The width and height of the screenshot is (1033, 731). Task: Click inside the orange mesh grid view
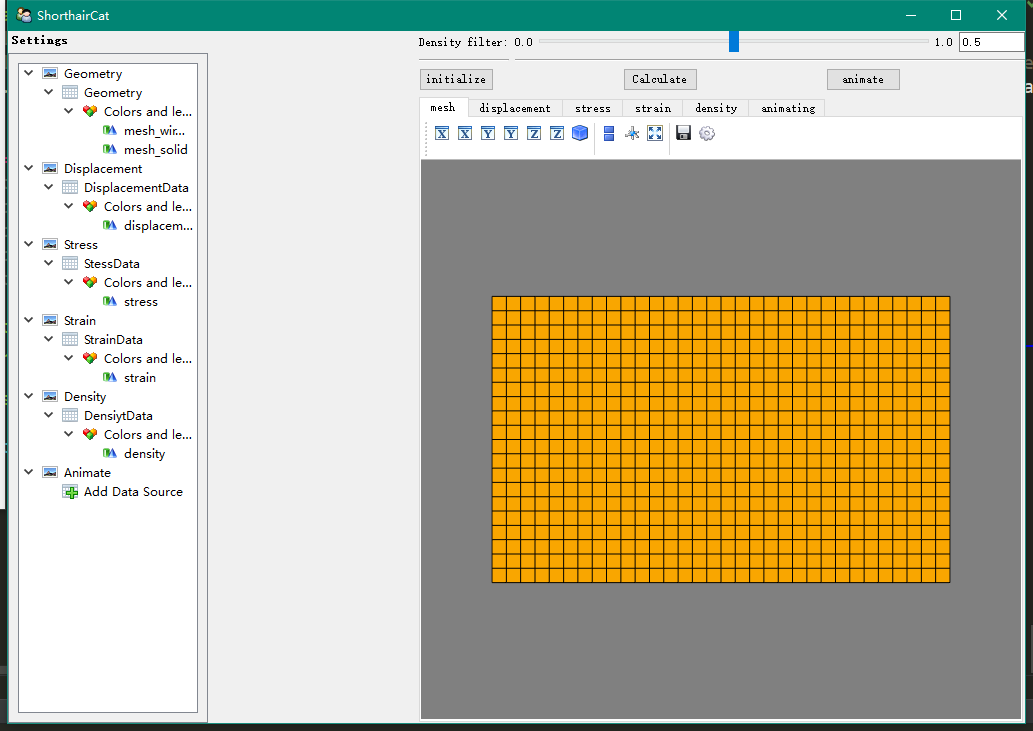tap(721, 439)
